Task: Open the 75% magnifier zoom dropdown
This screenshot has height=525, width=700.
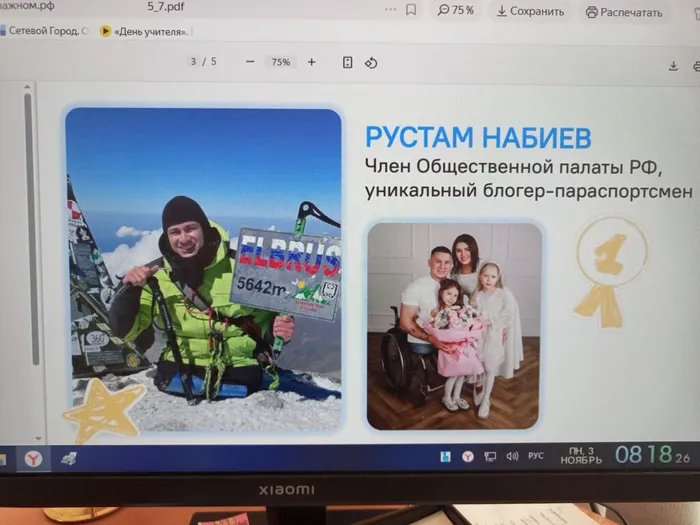Action: pyautogui.click(x=456, y=11)
